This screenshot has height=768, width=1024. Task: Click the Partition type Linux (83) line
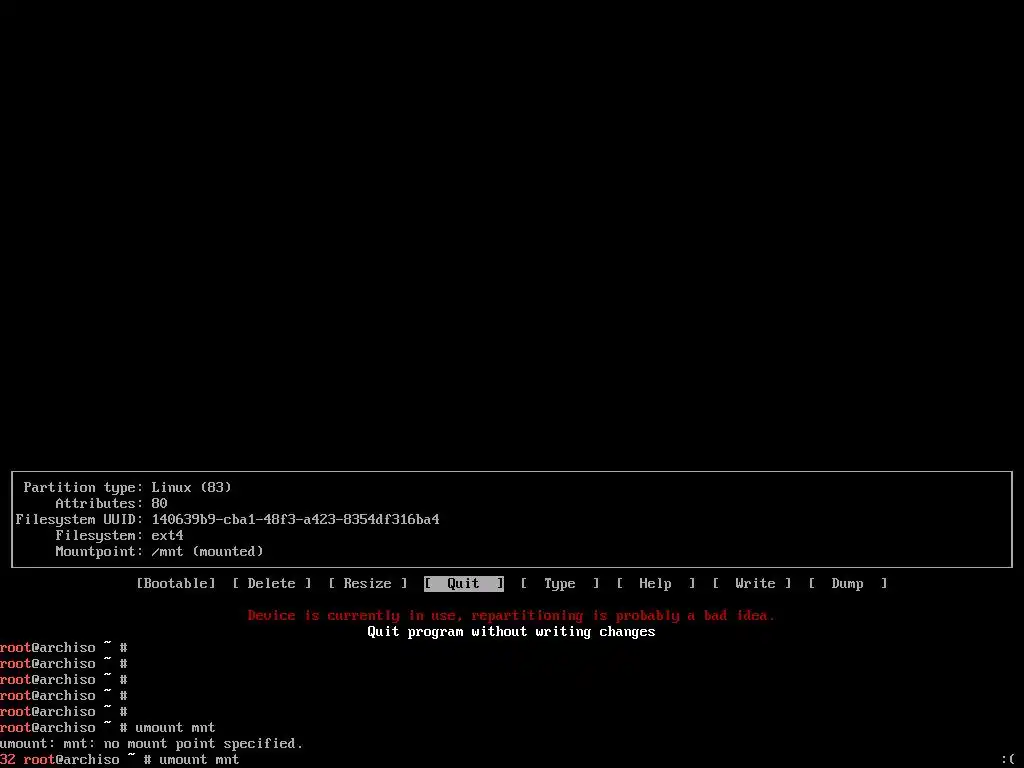tap(127, 487)
